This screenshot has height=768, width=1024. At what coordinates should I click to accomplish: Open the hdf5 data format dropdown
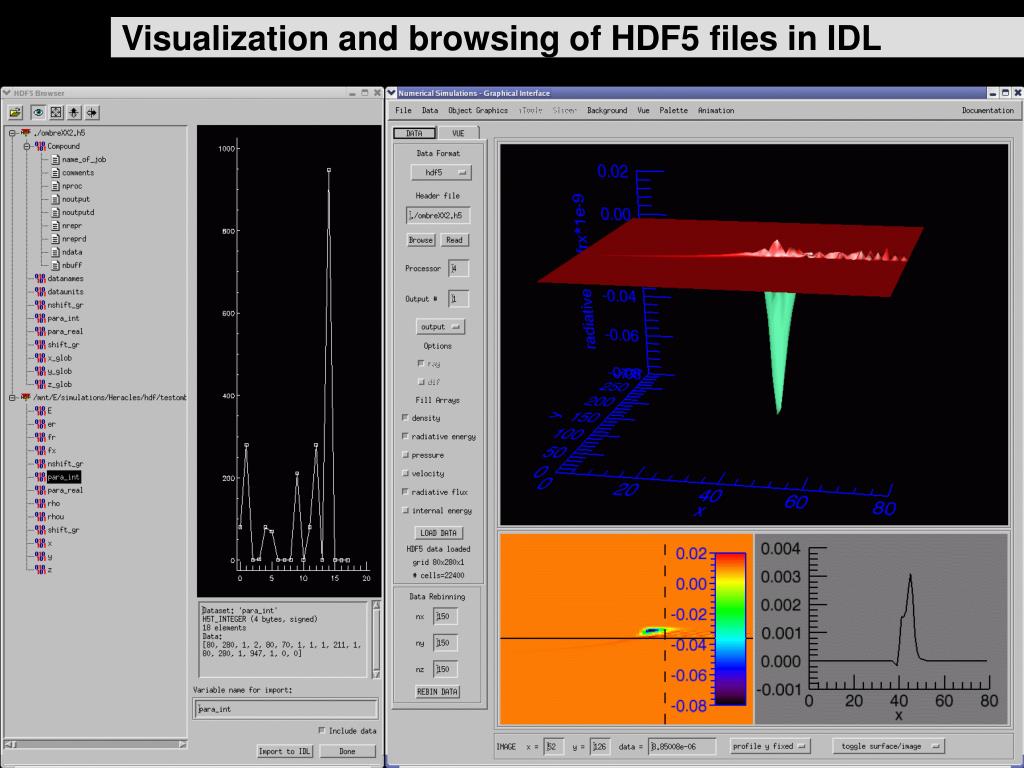pos(440,172)
